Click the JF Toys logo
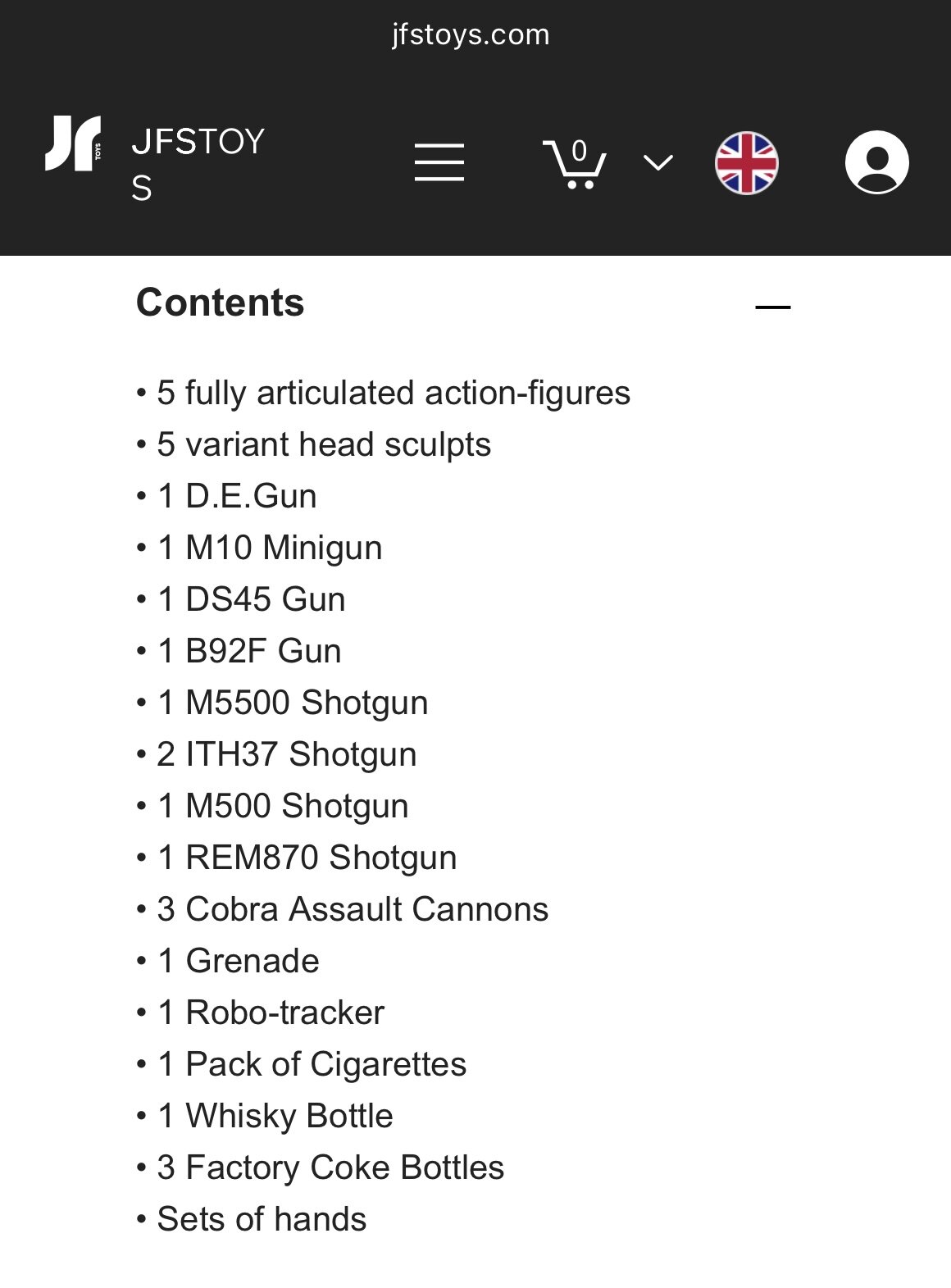Viewport: 951px width, 1288px height. click(74, 143)
